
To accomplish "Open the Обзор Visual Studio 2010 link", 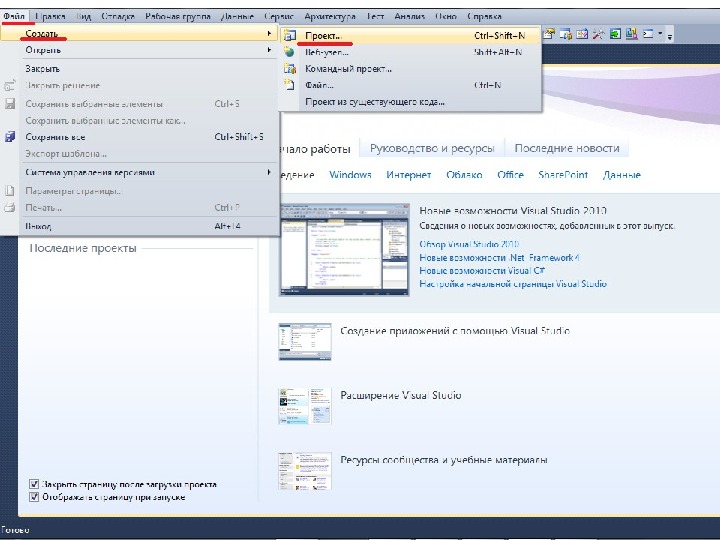I will [x=469, y=244].
